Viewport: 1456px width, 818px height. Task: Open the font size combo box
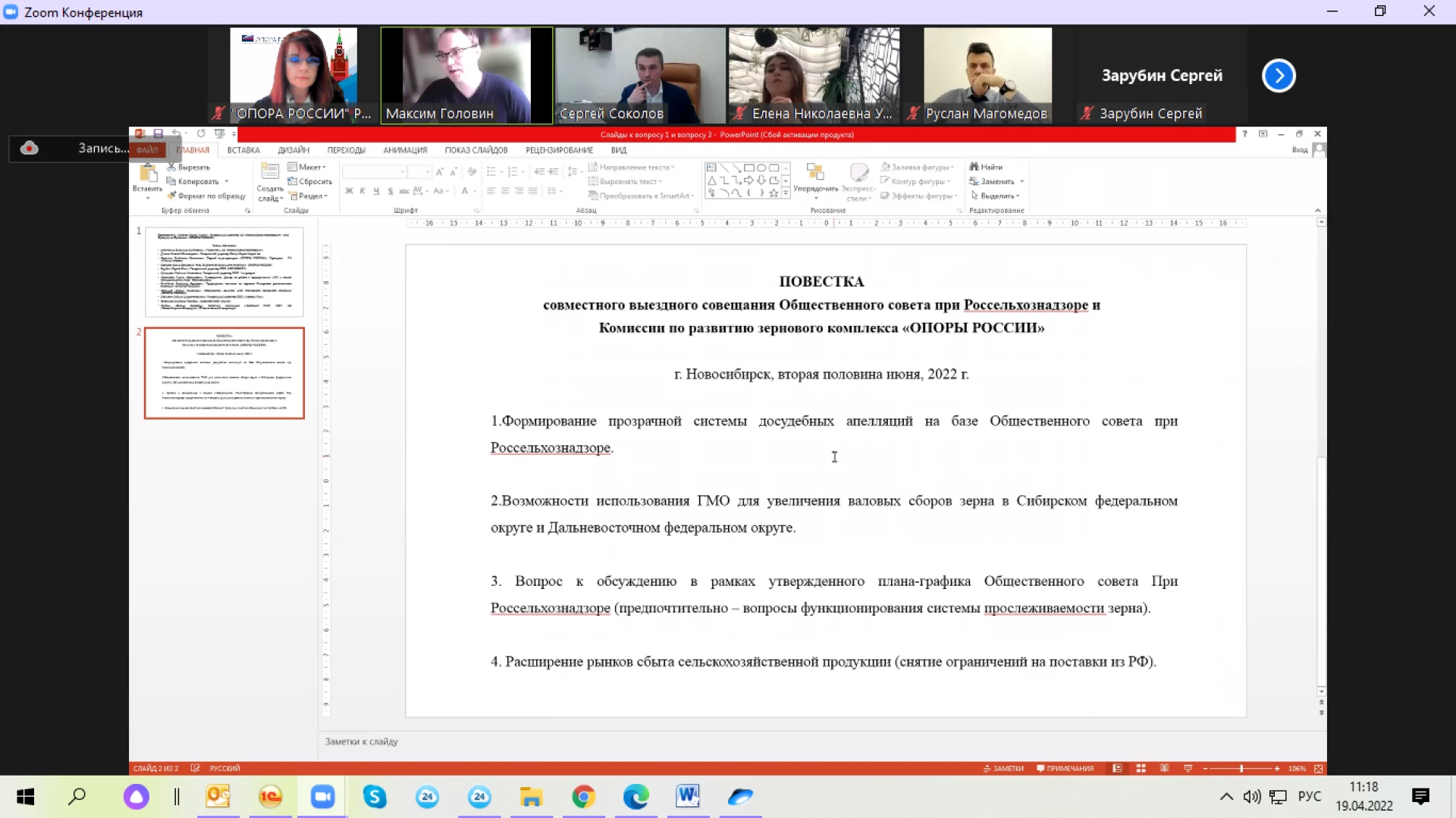coord(419,172)
